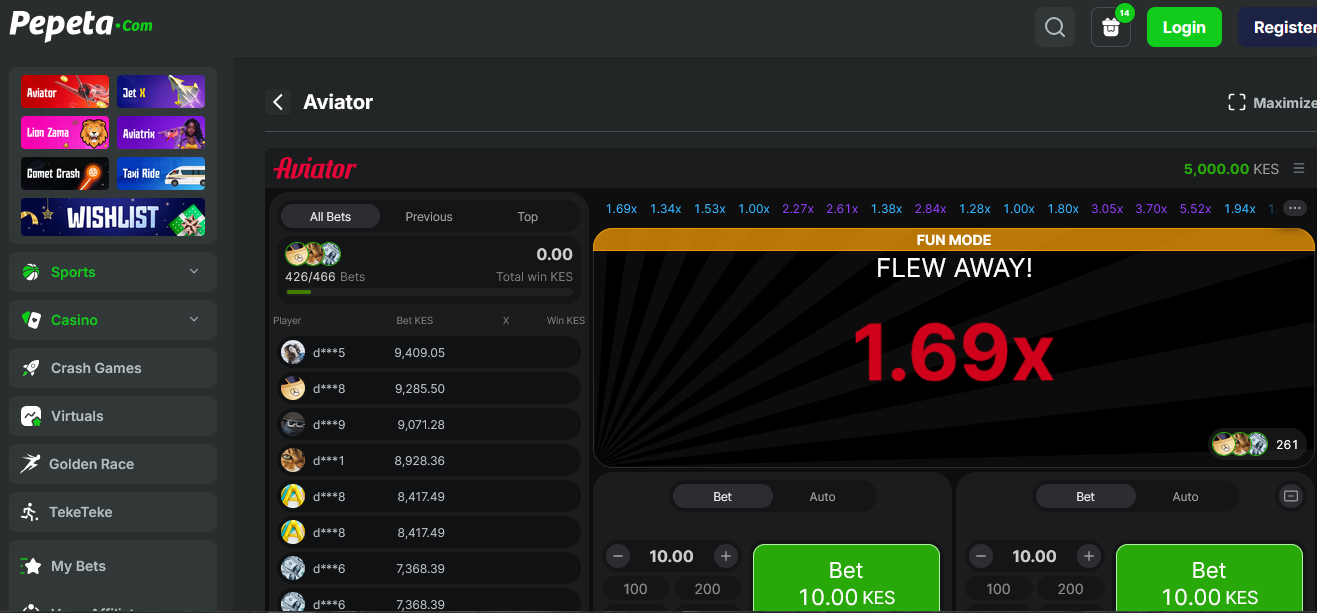Viewport: 1317px width, 613px height.
Task: Switch first bet panel to Auto
Action: 822,496
